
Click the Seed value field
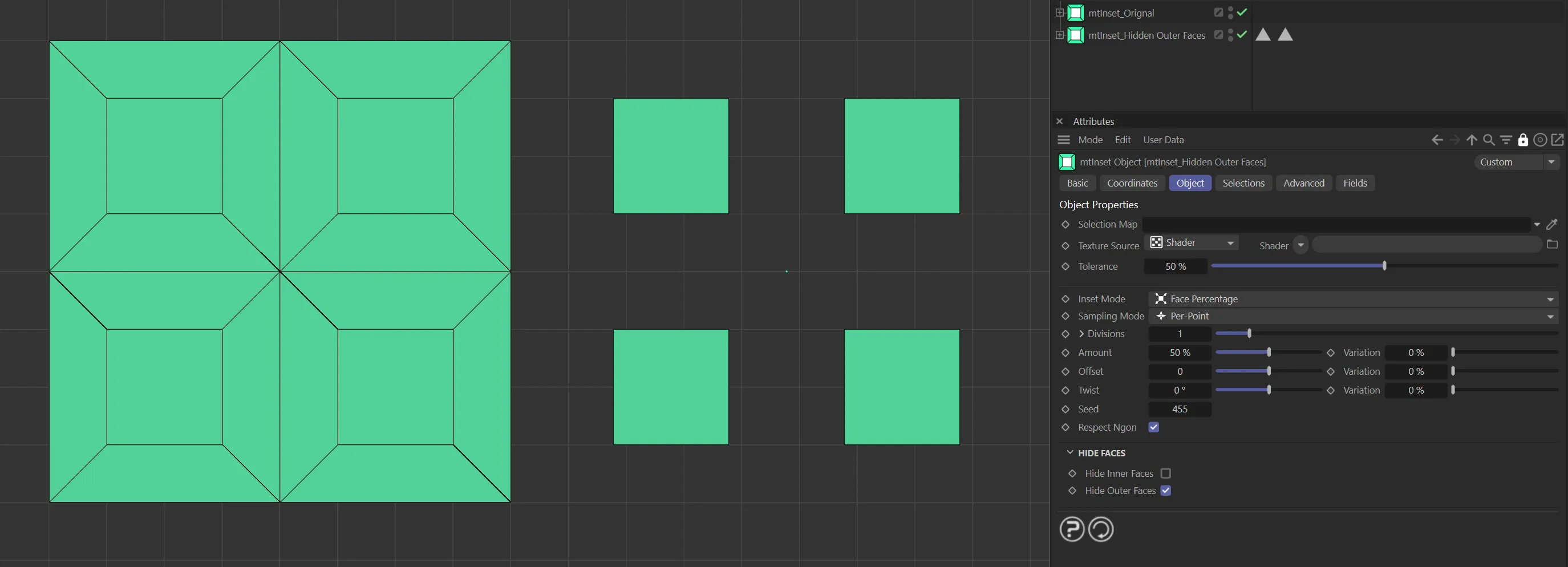[1180, 409]
